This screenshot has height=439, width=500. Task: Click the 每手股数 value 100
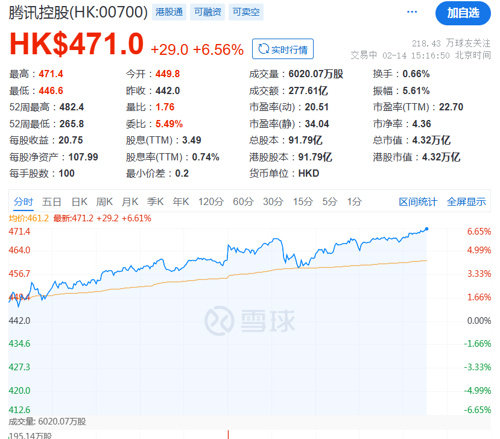[x=66, y=173]
